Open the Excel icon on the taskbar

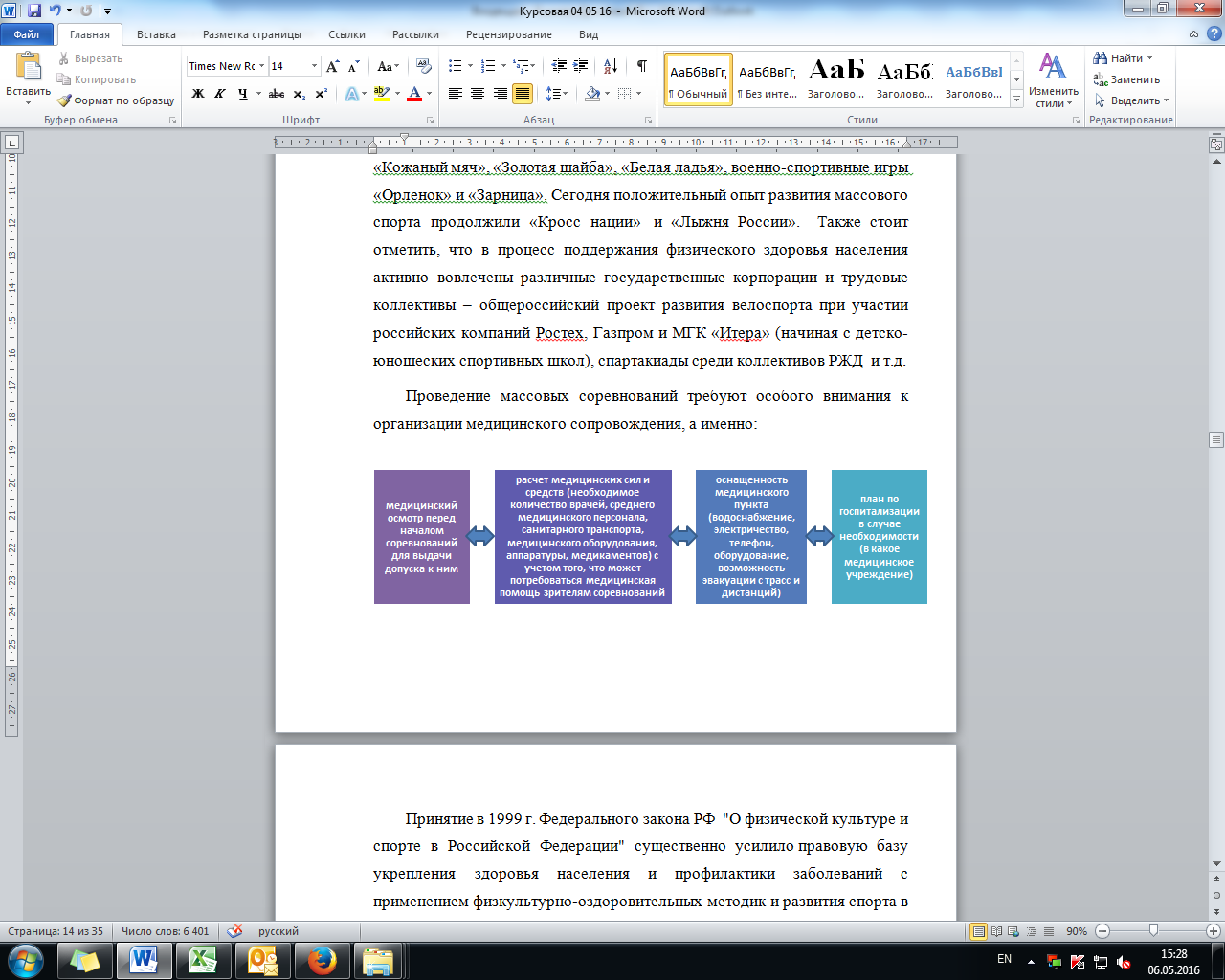(203, 960)
